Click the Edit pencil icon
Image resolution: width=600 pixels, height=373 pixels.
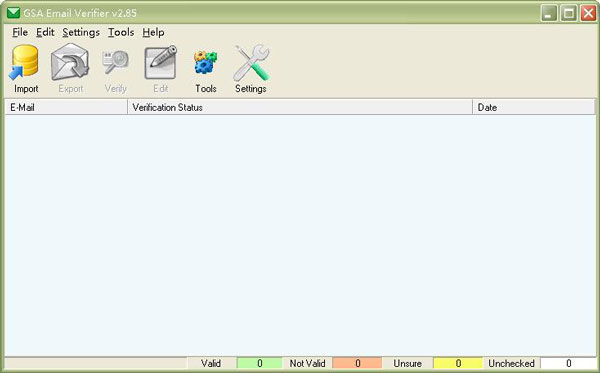coord(161,62)
